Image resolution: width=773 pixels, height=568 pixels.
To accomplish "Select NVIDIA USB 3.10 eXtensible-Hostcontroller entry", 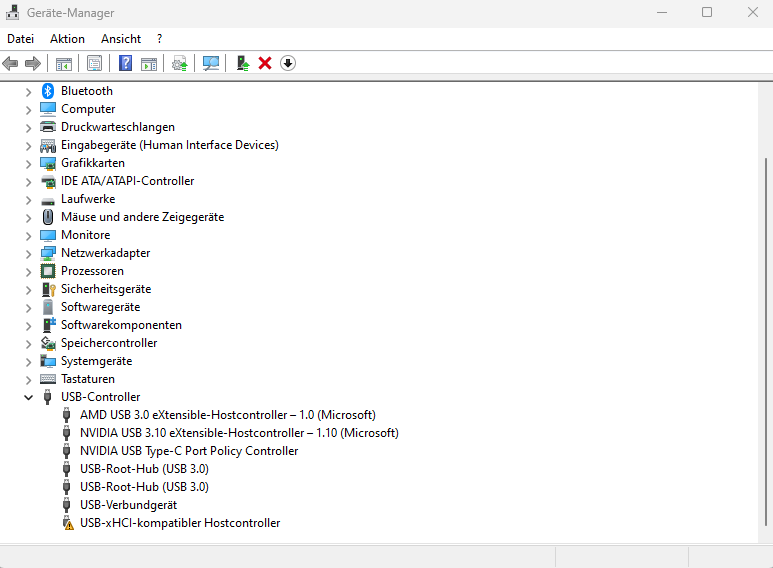I will (x=239, y=433).
